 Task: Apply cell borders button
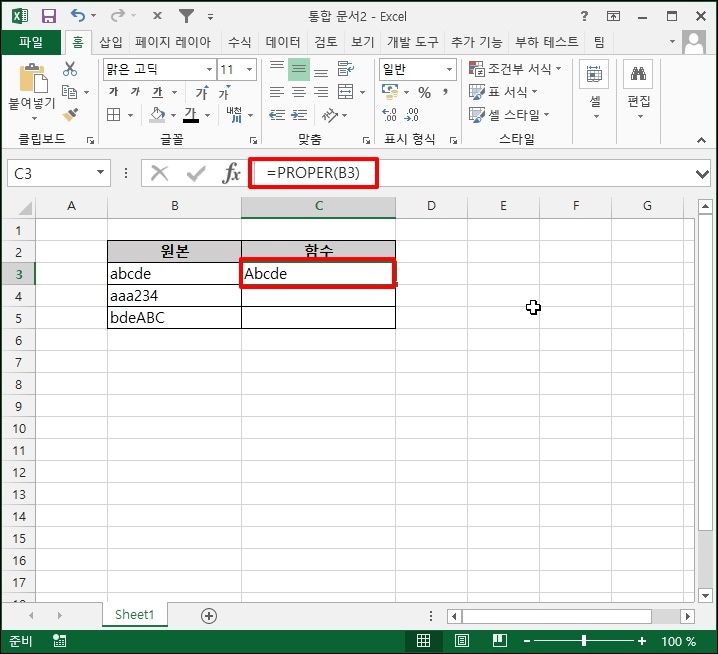[x=114, y=114]
